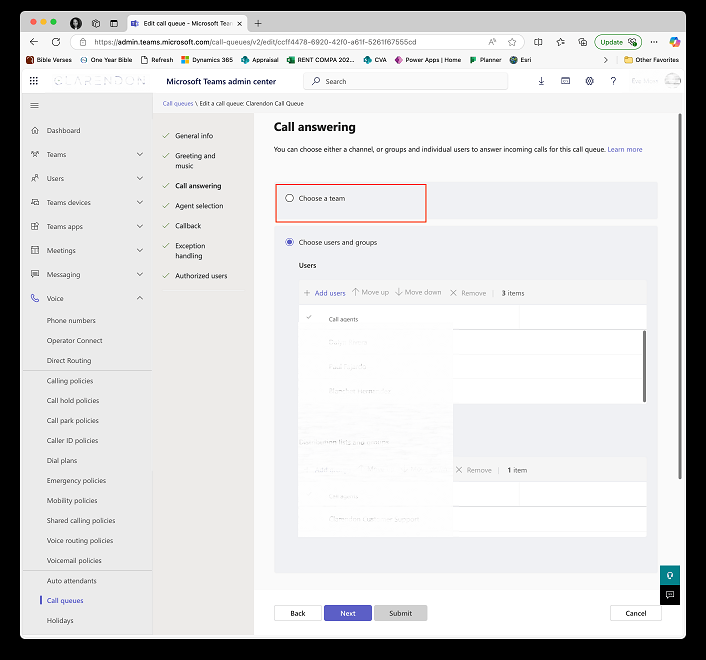
Task: Click the Cancel button
Action: point(635,613)
